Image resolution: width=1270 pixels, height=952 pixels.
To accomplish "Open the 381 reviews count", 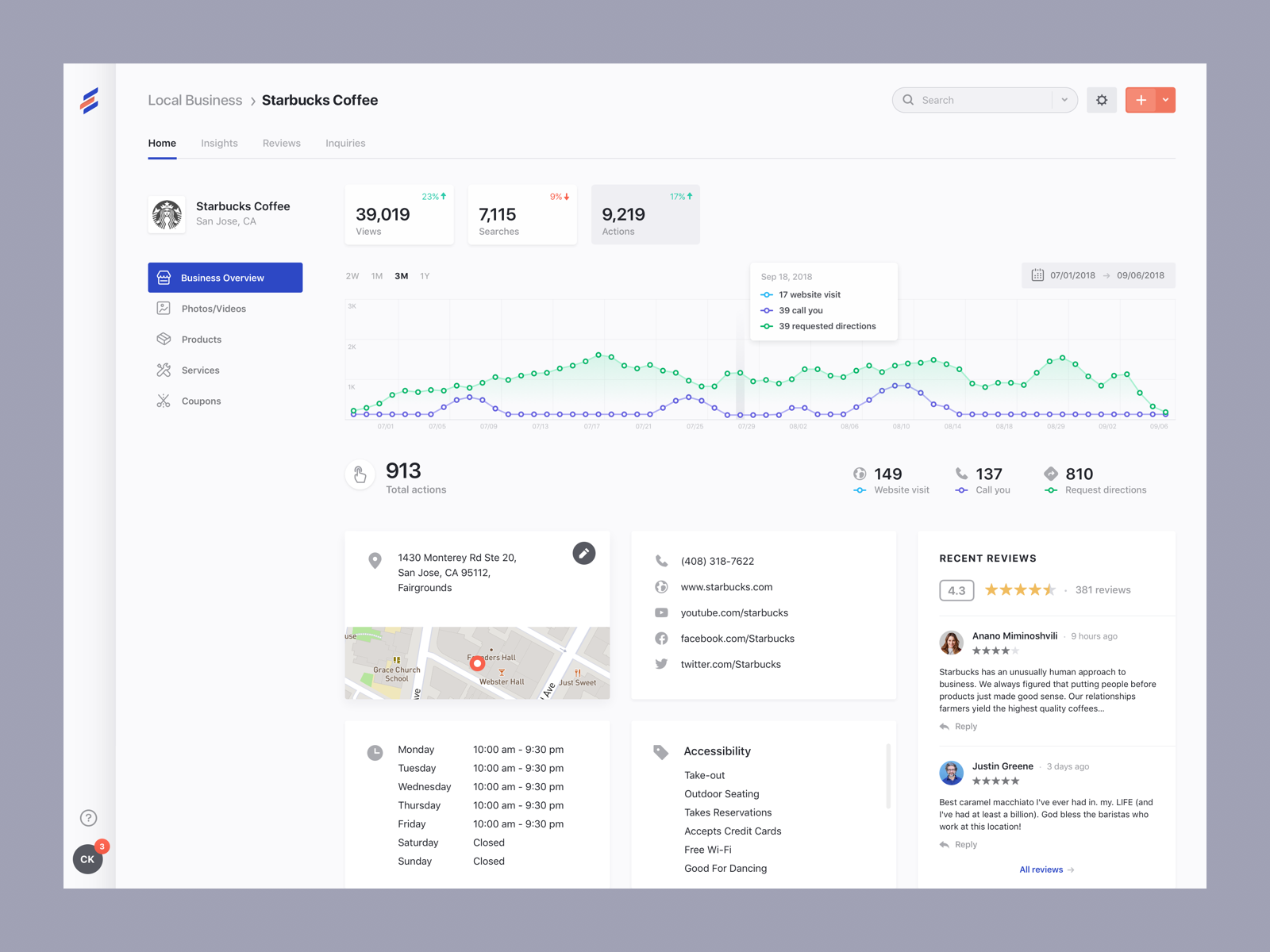I will coord(1103,590).
